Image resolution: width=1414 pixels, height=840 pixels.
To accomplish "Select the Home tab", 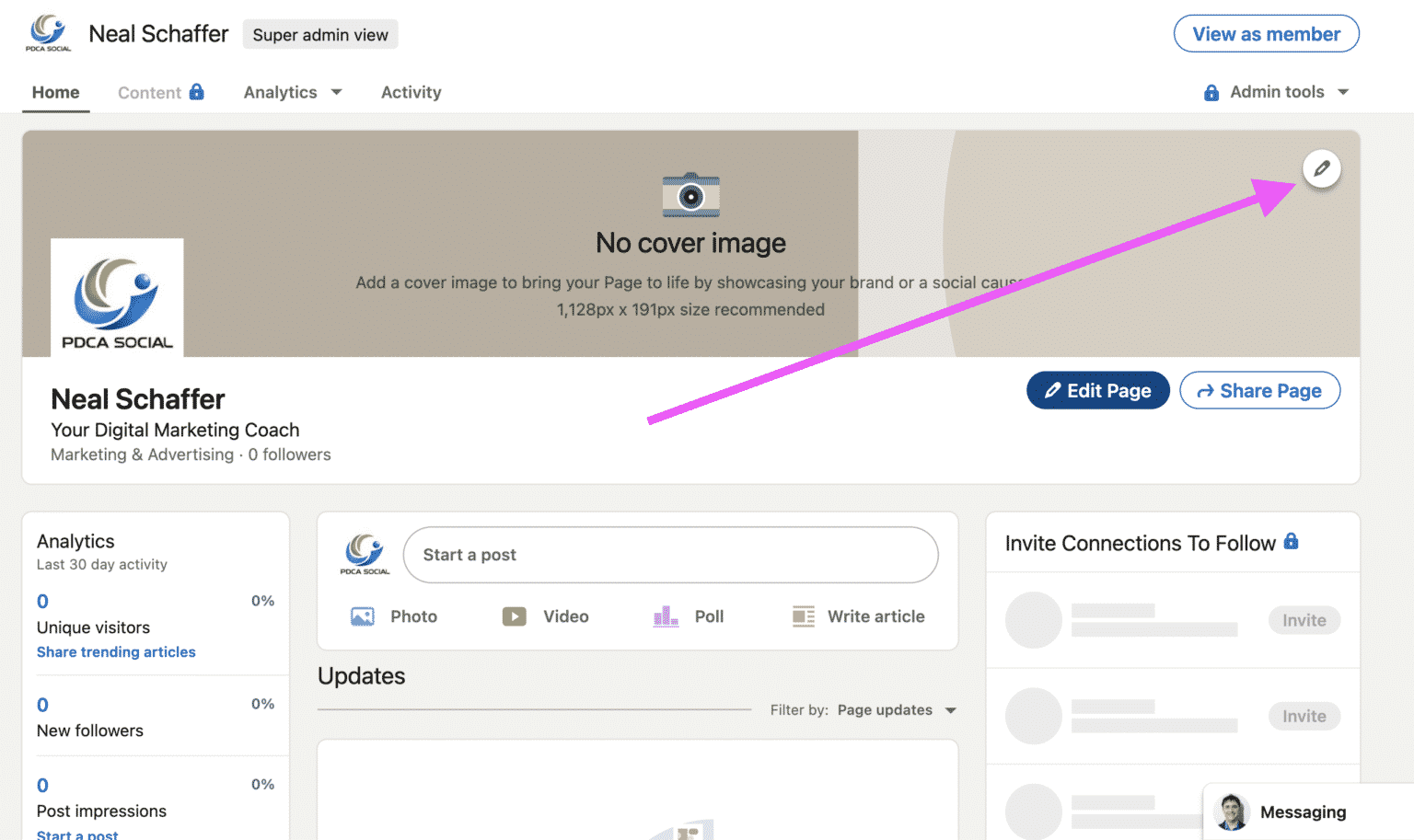I will [x=55, y=92].
